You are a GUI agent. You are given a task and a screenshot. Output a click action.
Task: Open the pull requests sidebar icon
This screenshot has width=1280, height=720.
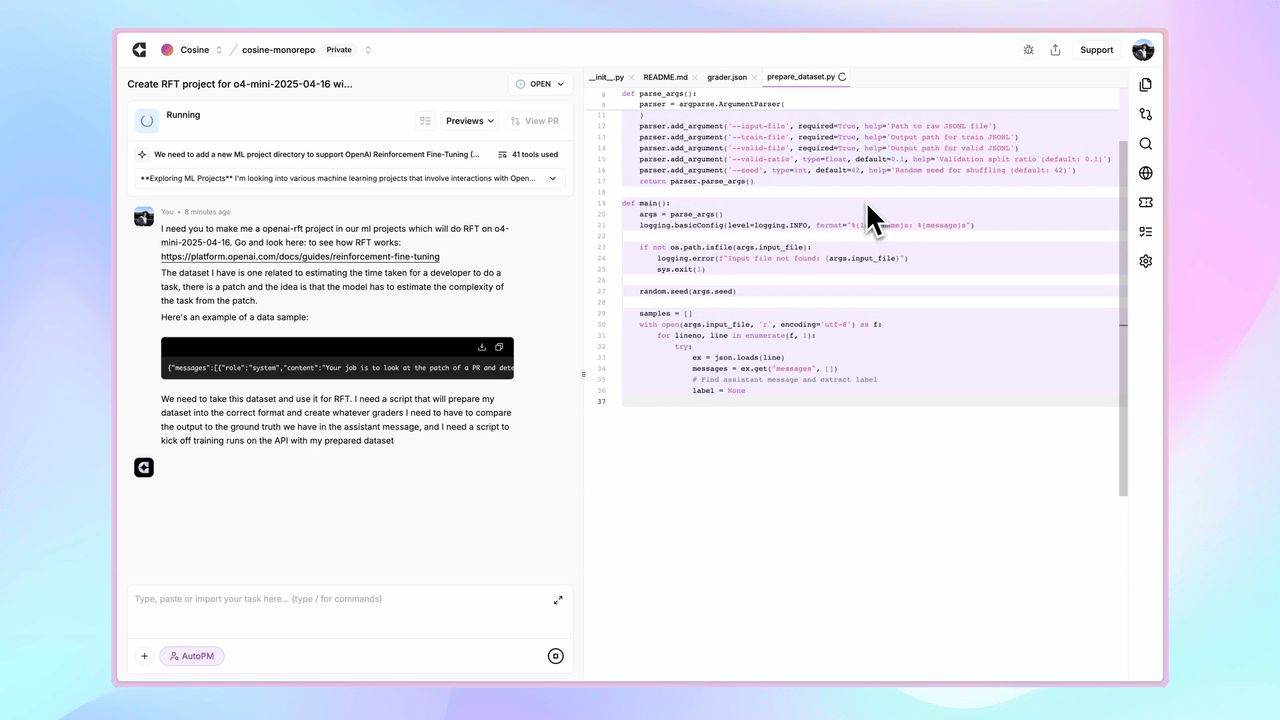[1145, 114]
